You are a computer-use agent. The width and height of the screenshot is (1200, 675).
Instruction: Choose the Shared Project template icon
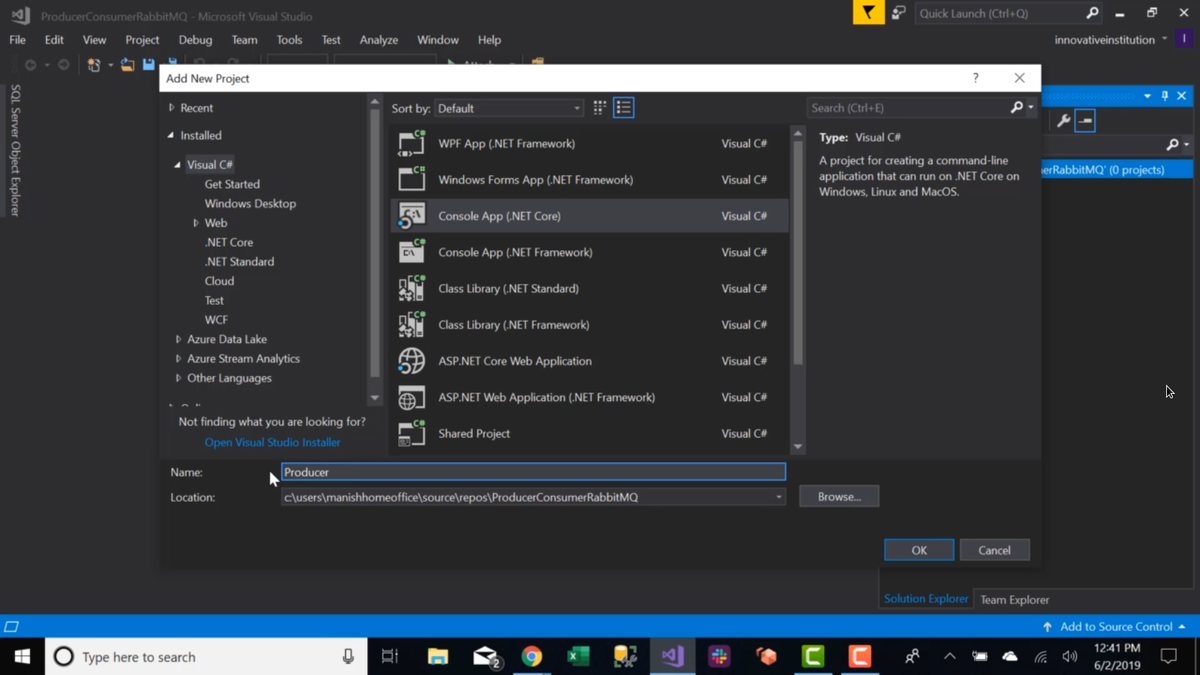click(x=411, y=433)
